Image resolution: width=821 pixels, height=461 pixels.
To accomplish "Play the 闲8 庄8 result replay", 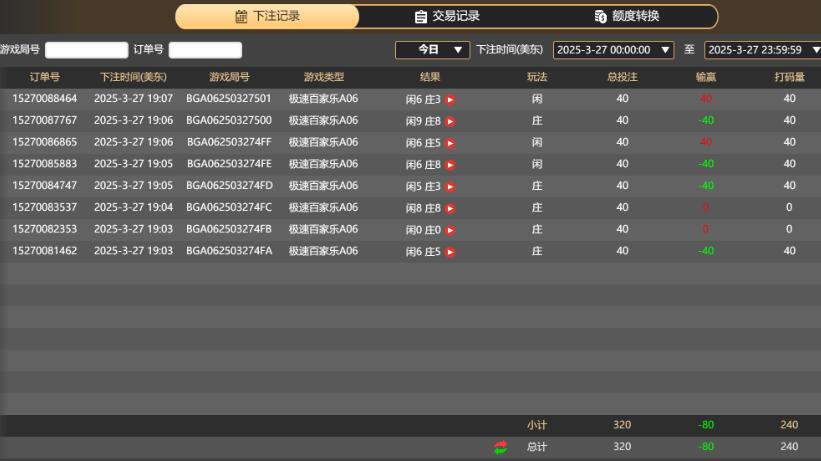I will (x=450, y=208).
